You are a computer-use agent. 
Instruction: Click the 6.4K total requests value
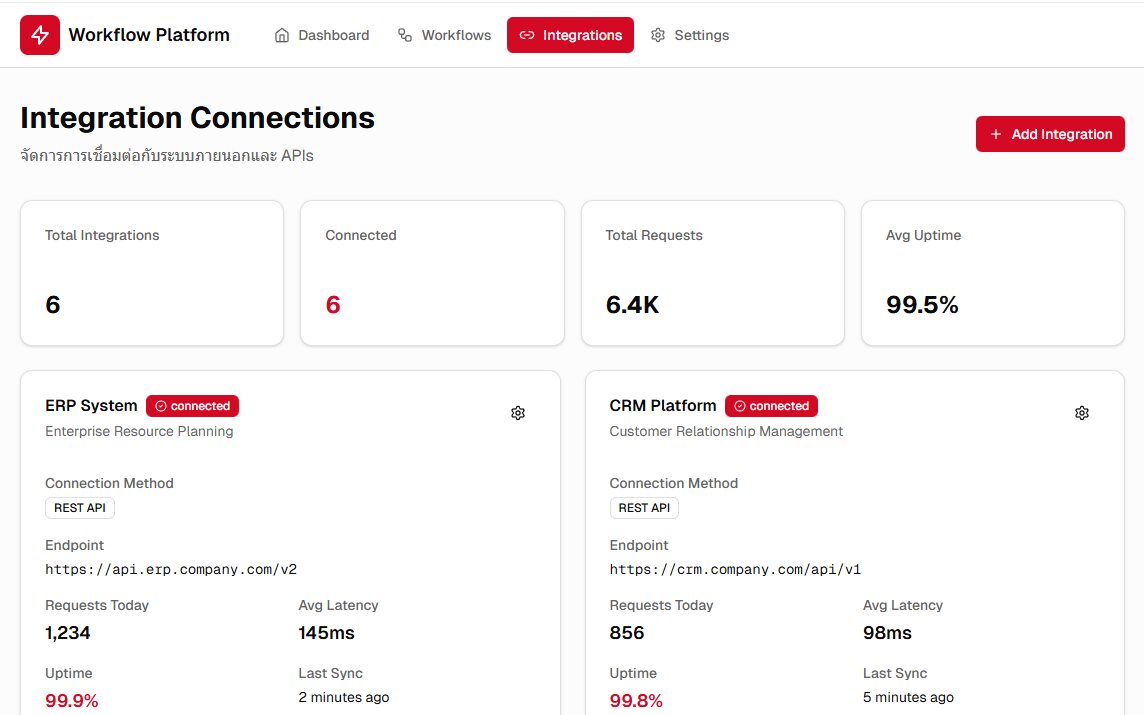click(x=633, y=304)
